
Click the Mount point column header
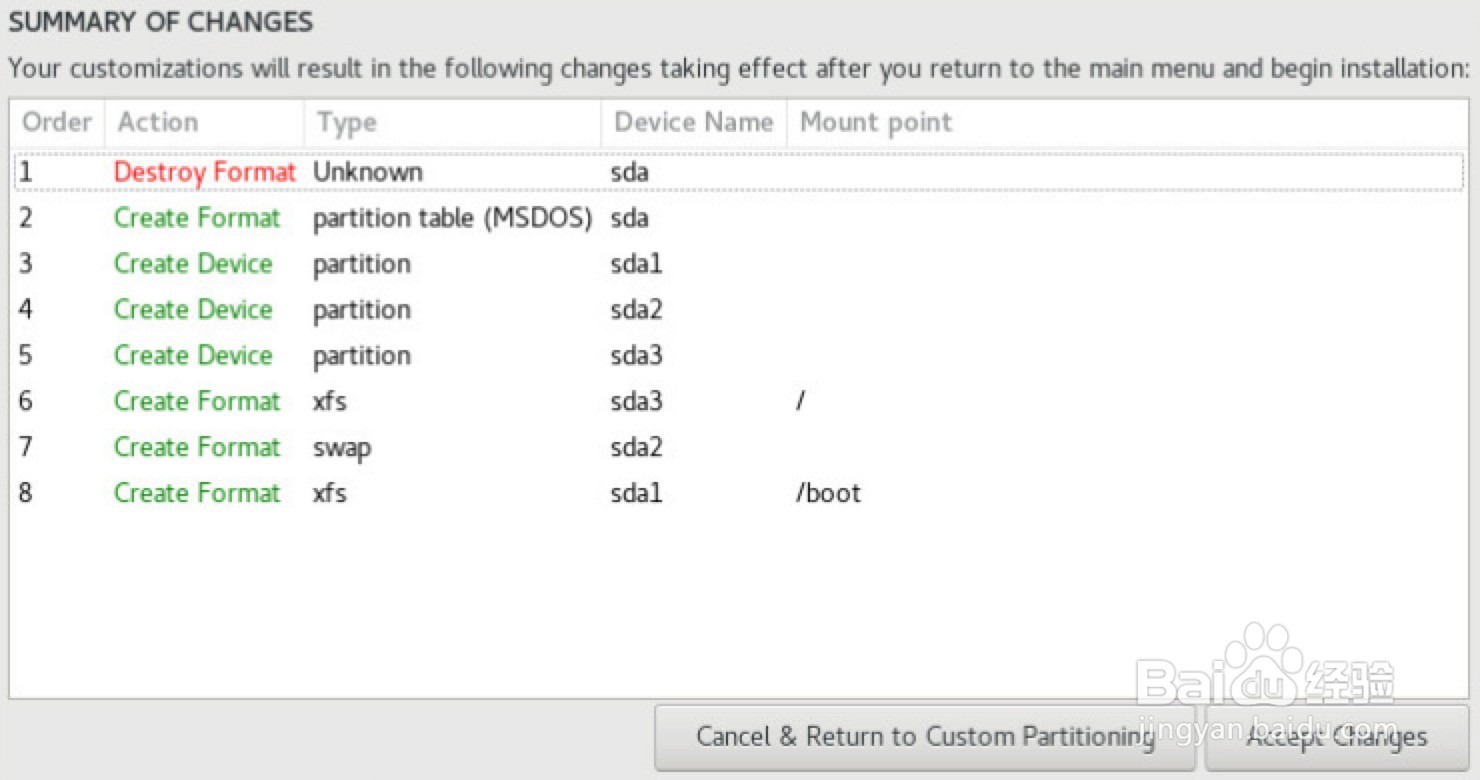876,122
